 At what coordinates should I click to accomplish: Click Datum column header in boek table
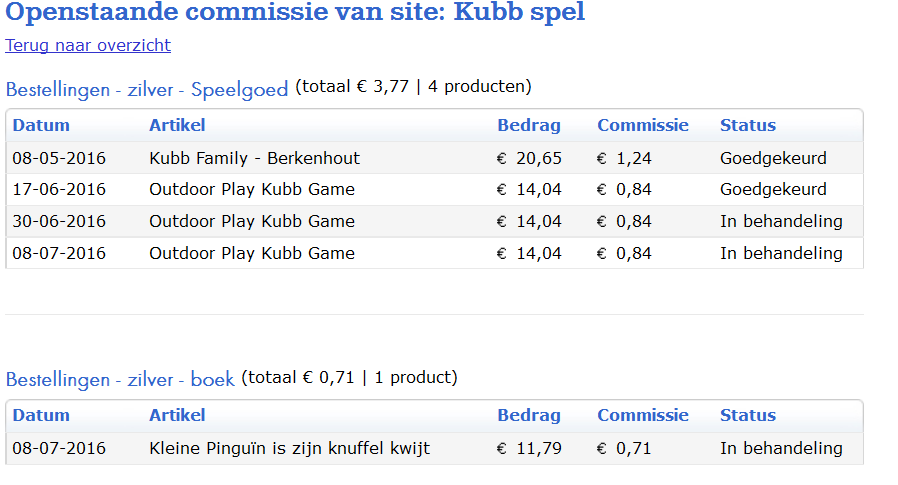tap(41, 415)
